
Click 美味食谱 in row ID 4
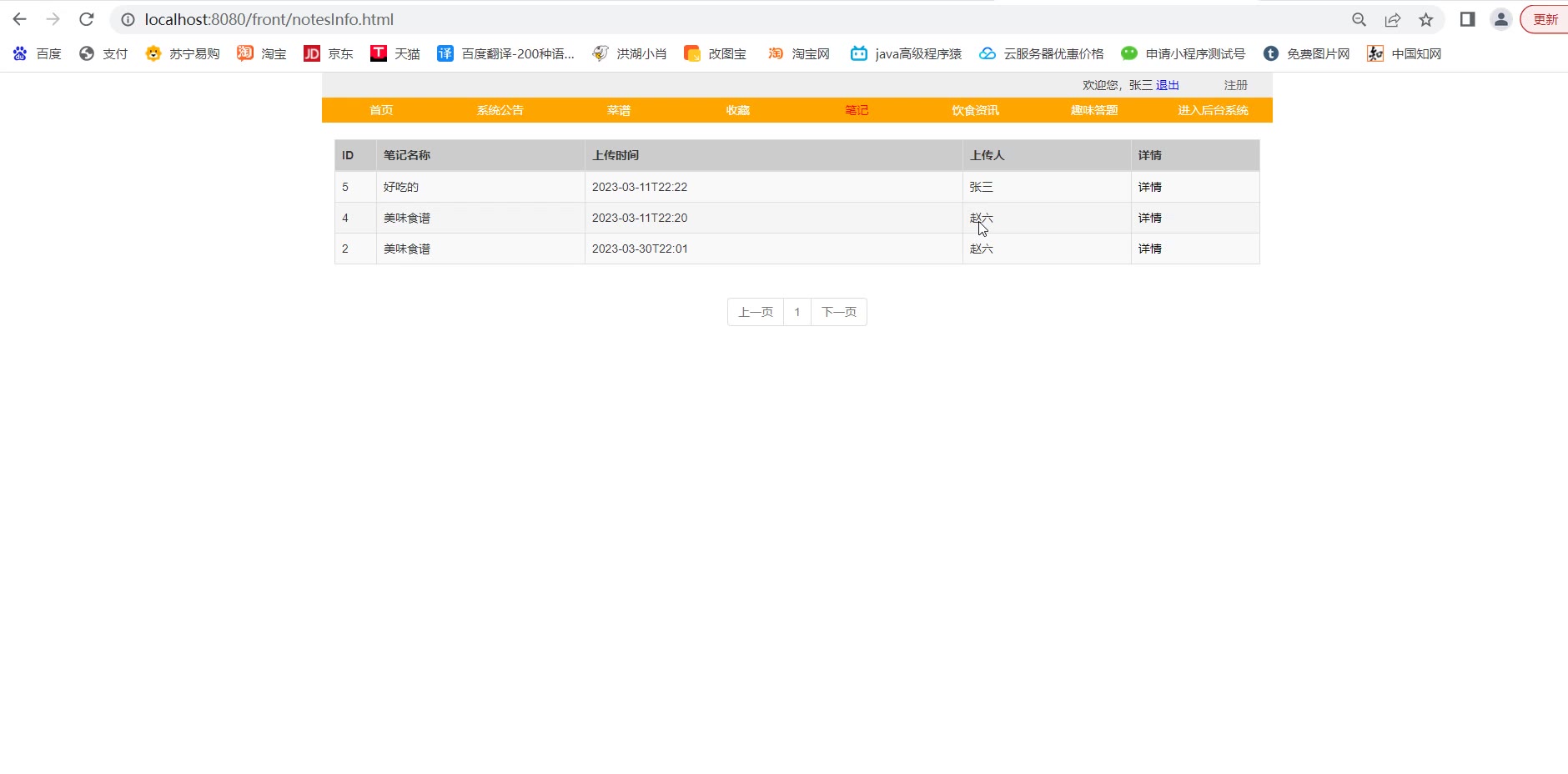point(407,218)
